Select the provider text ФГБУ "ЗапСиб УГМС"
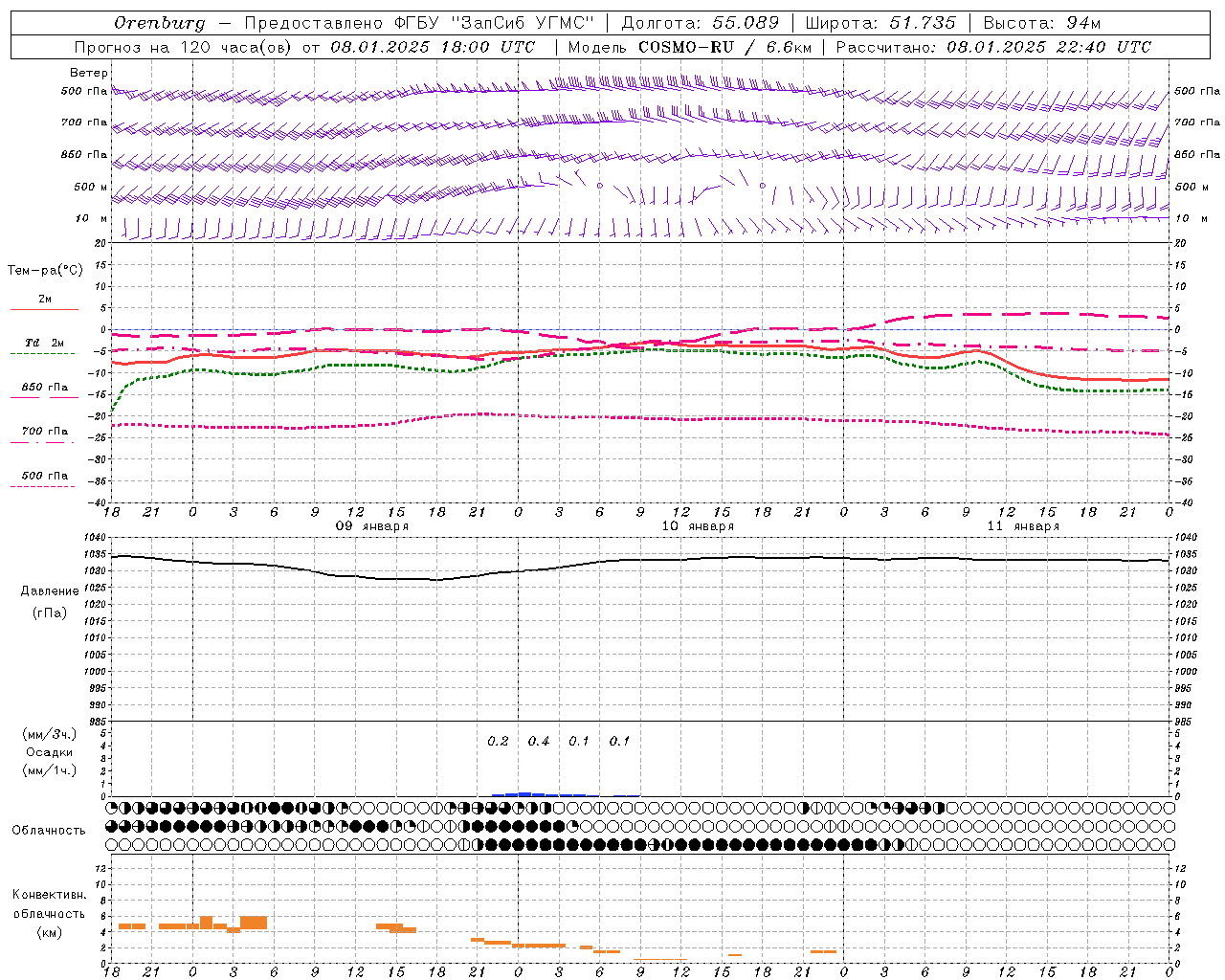 tap(495, 22)
